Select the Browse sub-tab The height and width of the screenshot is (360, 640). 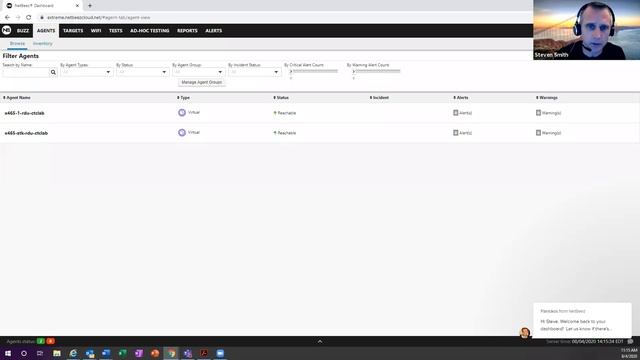[x=18, y=44]
